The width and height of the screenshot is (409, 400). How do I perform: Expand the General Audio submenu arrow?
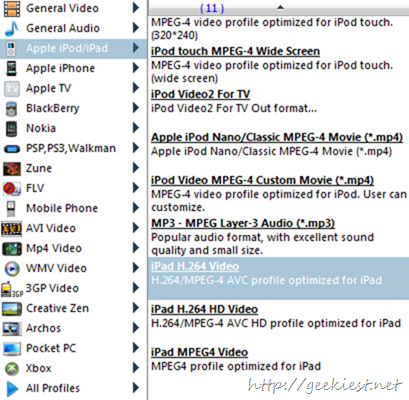tap(135, 27)
